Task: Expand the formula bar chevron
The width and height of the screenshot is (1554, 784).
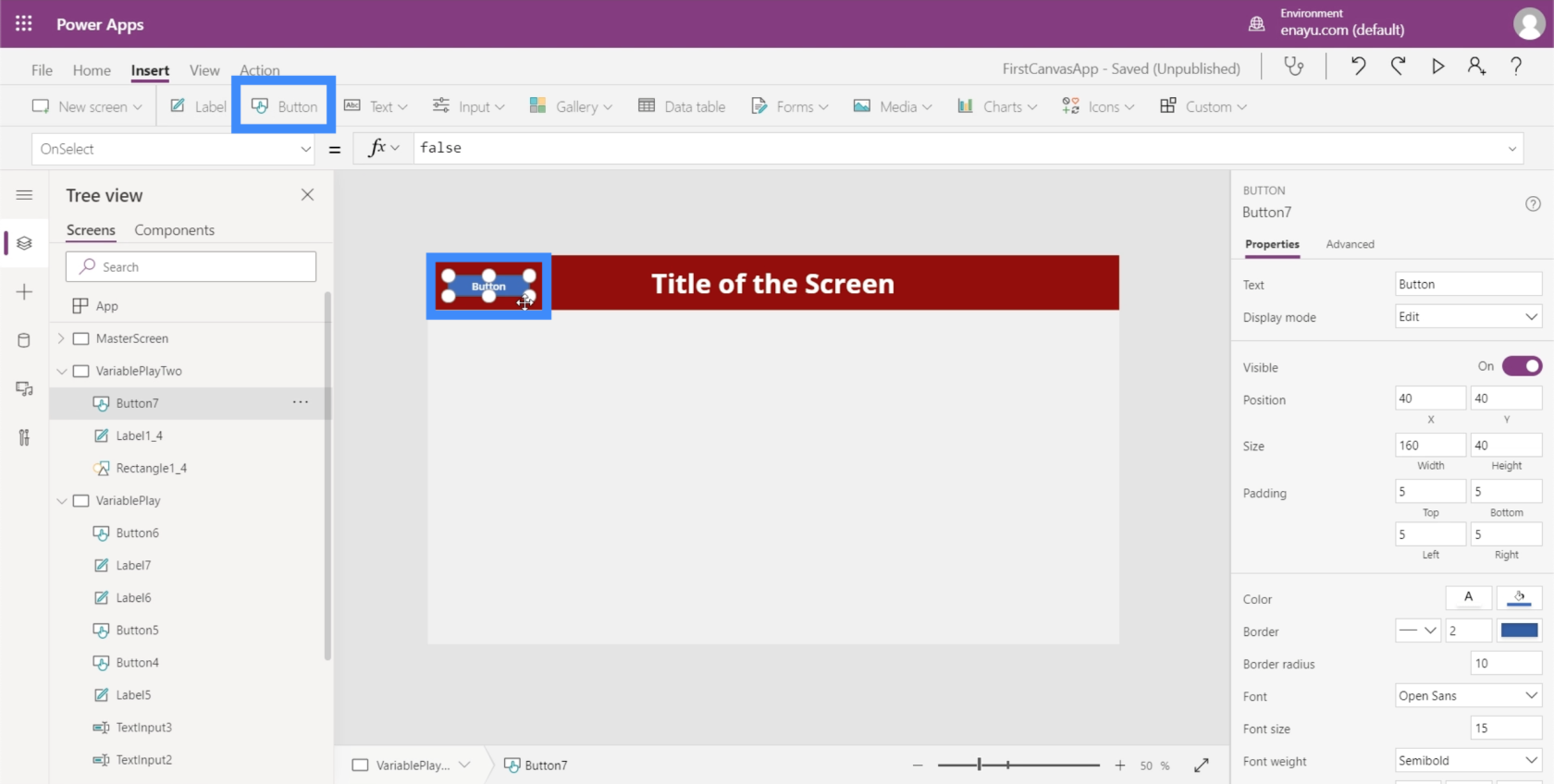Action: pyautogui.click(x=1512, y=148)
